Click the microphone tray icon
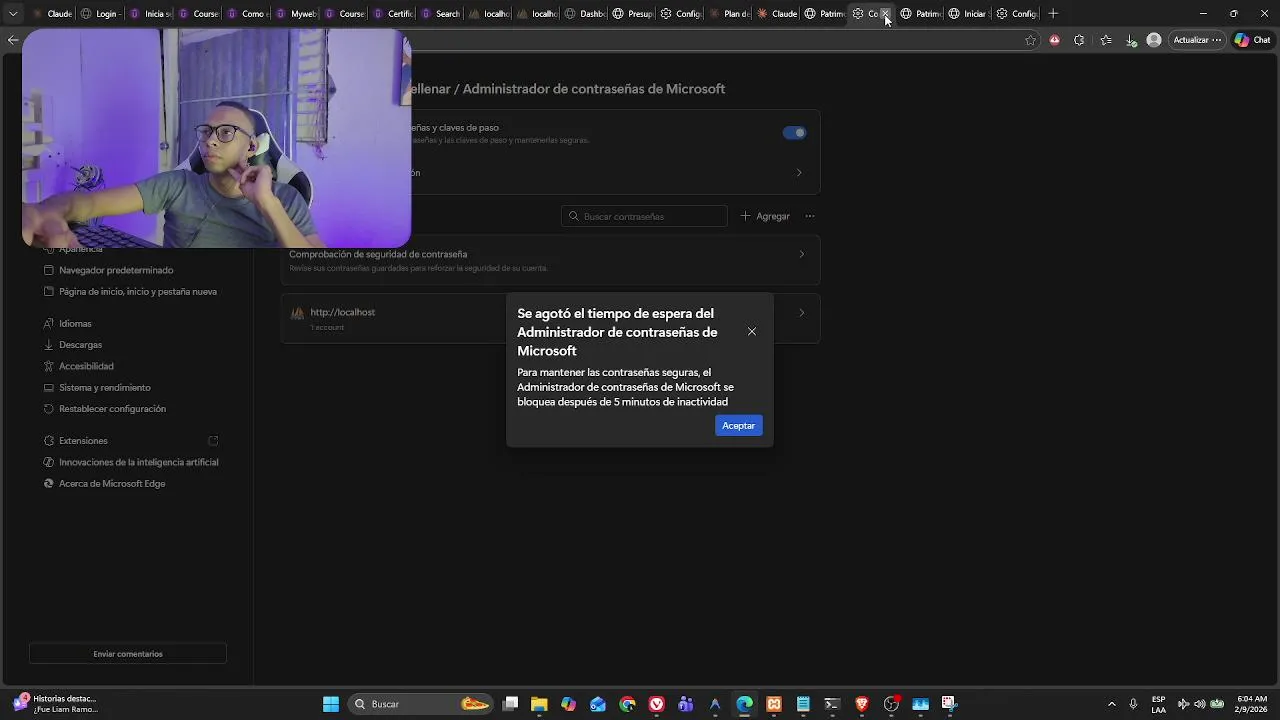Screen dimensions: 1280x720 pos(1133,704)
